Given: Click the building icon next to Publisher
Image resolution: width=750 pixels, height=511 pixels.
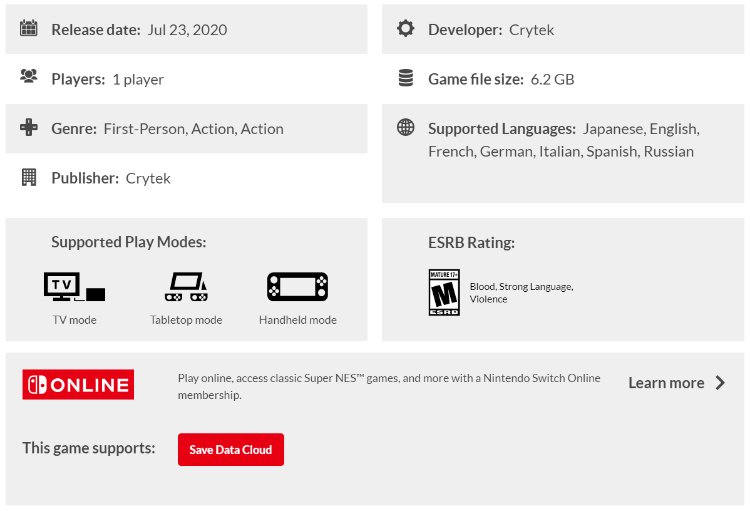Looking at the screenshot, I should tap(29, 177).
